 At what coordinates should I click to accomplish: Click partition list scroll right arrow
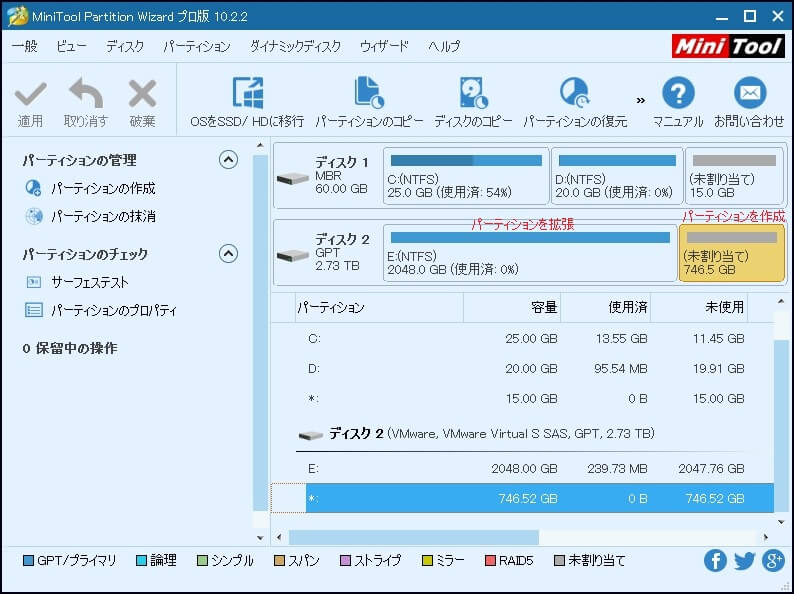[x=766, y=537]
